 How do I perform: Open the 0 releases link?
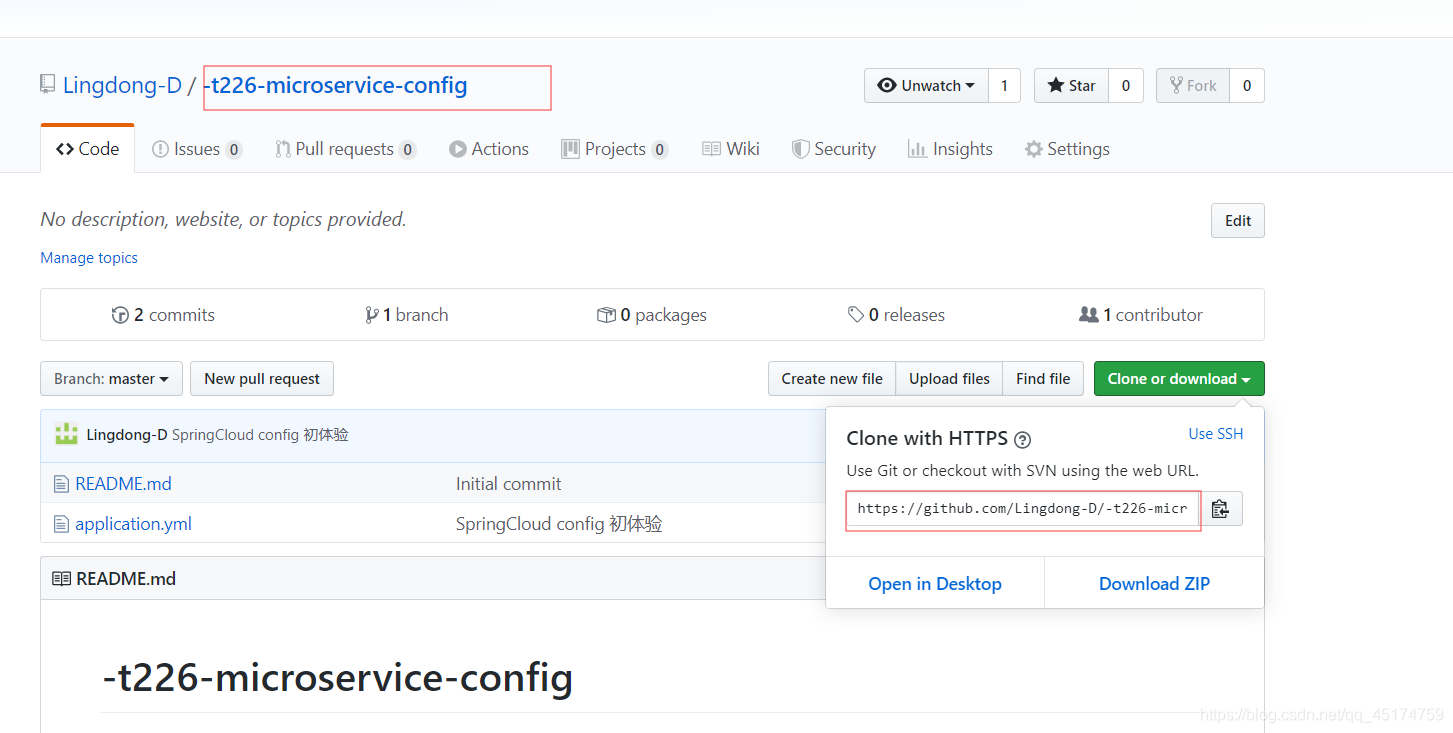pyautogui.click(x=896, y=315)
